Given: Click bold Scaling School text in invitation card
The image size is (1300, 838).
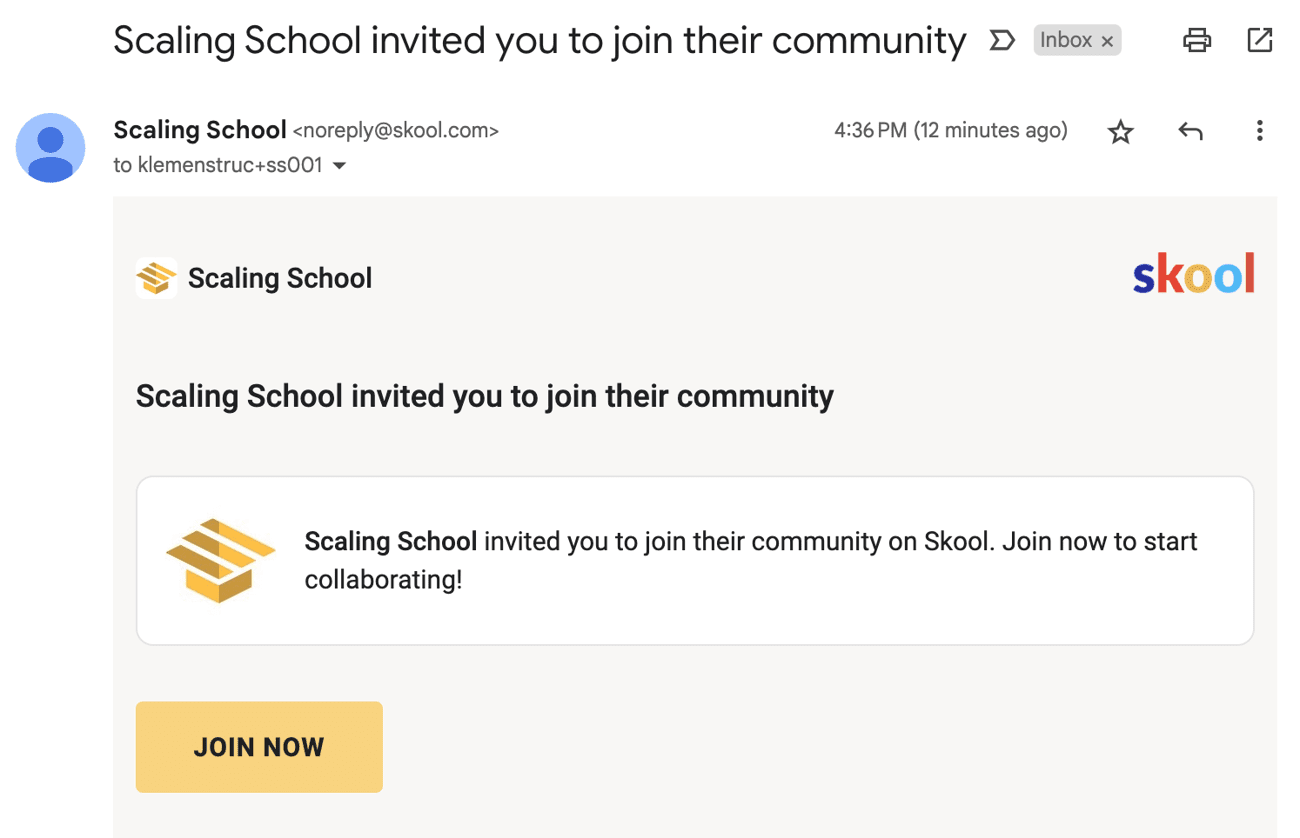Looking at the screenshot, I should coord(390,542).
